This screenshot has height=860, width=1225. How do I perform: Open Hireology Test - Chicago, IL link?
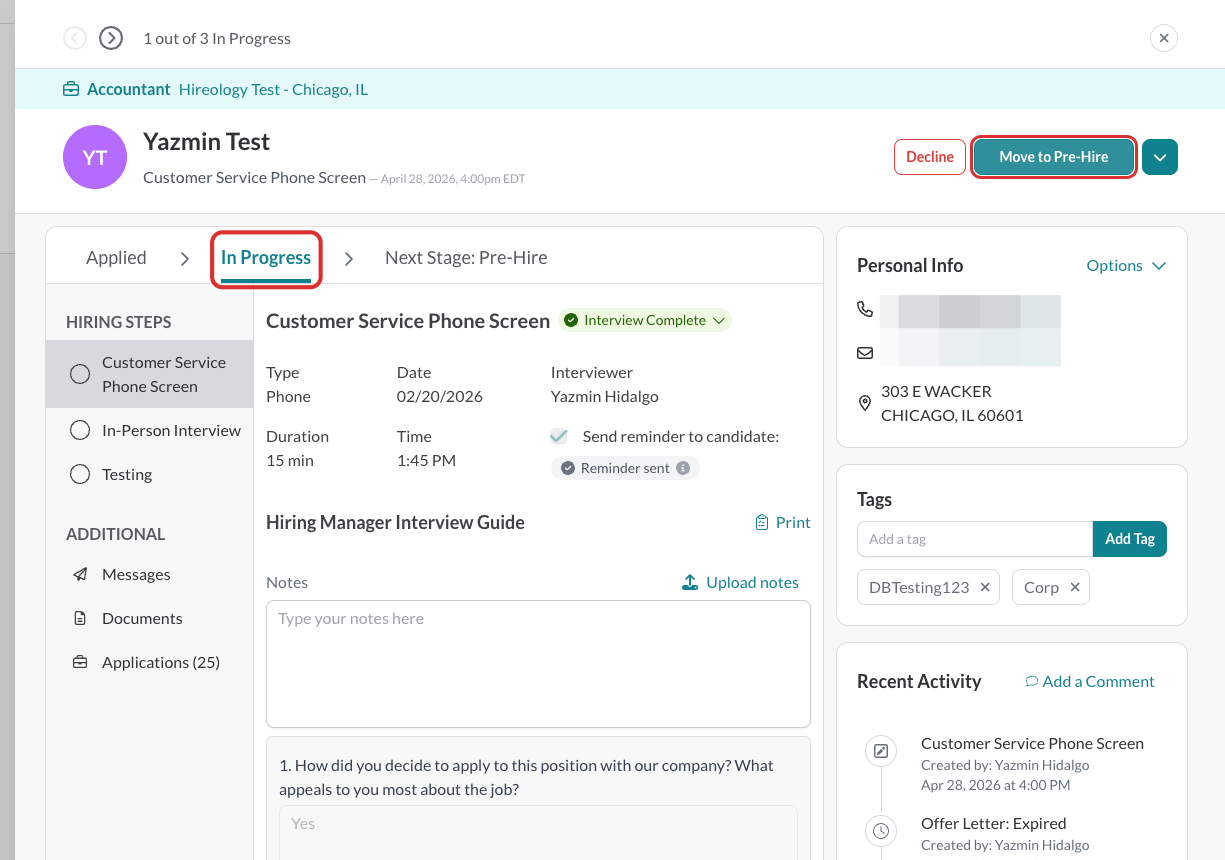273,89
